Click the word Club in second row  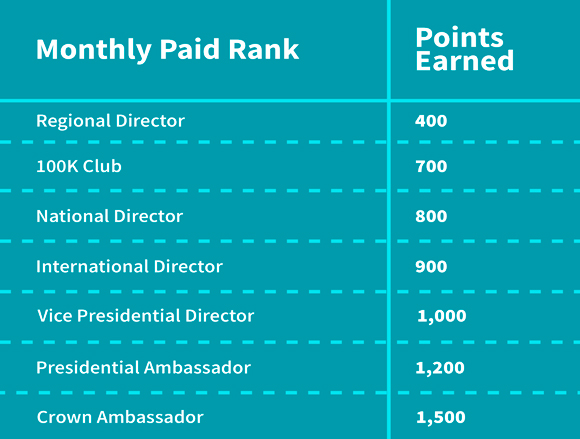102,166
